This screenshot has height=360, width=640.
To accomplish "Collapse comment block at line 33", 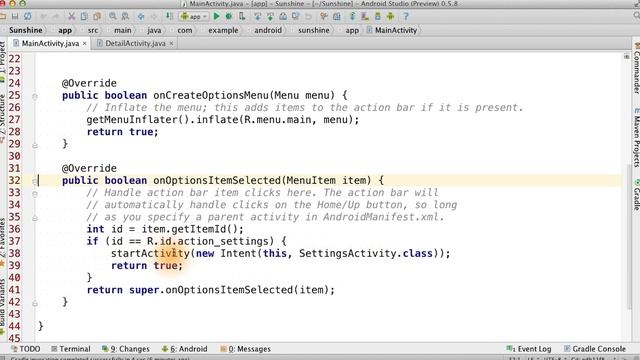I will [35, 193].
